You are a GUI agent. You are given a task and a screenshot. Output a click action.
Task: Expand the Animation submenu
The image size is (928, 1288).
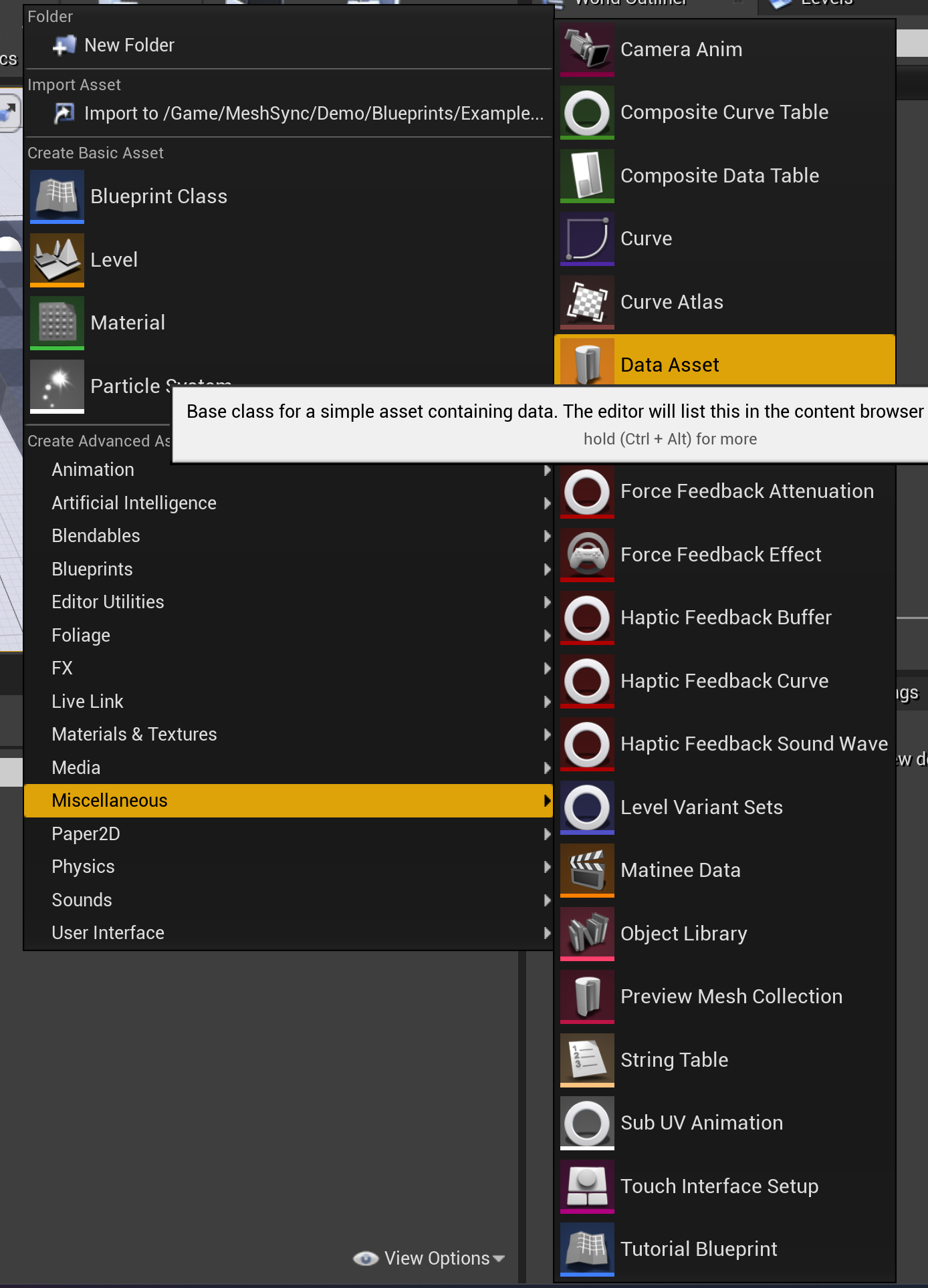click(547, 470)
